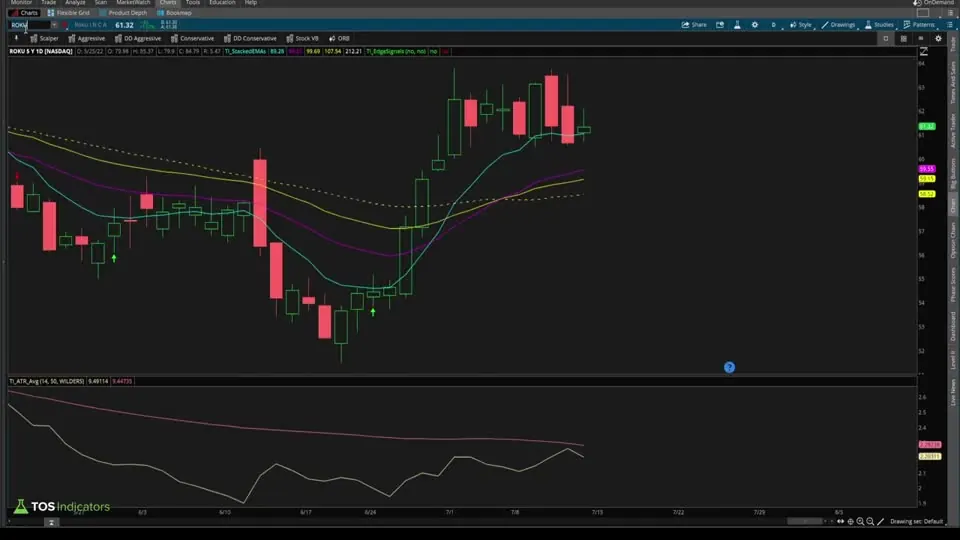This screenshot has height=540, width=960.
Task: Click the crosshair pan icon
Action: click(850, 522)
